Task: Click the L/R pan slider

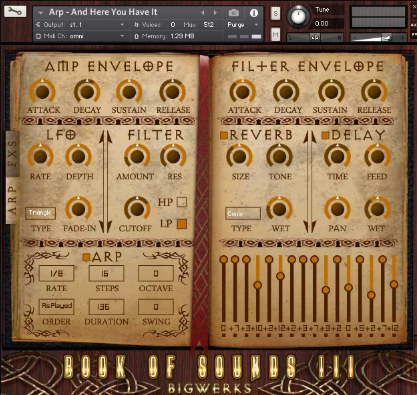Action: (315, 38)
